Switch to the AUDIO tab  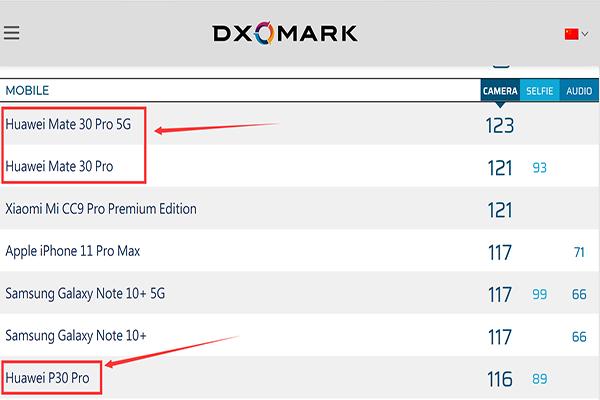[579, 91]
